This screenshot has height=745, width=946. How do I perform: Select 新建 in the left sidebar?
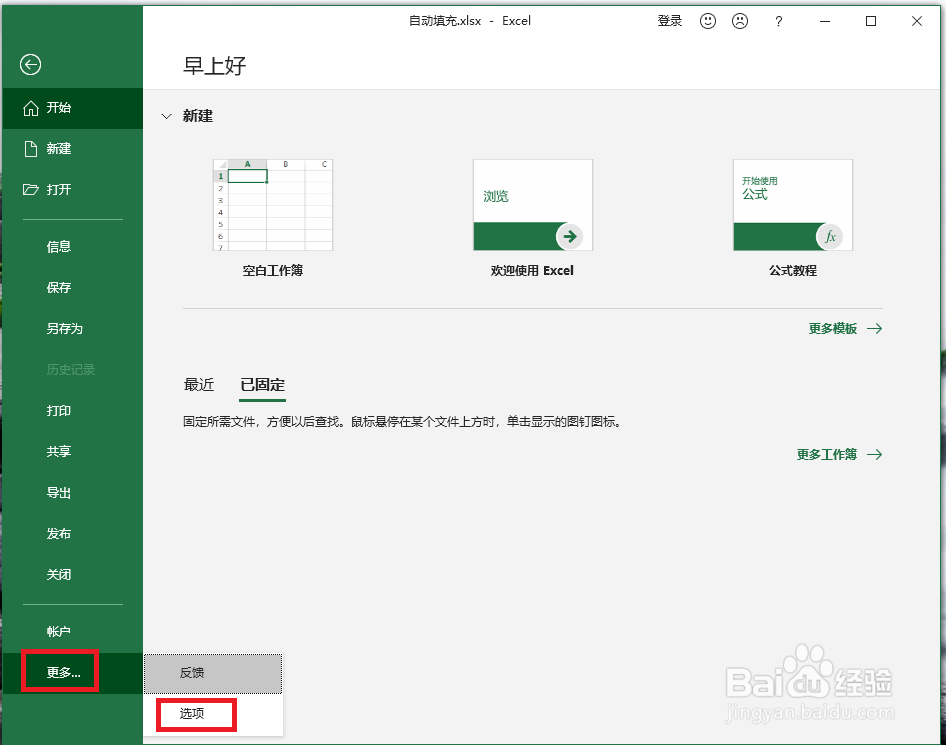pos(72,149)
